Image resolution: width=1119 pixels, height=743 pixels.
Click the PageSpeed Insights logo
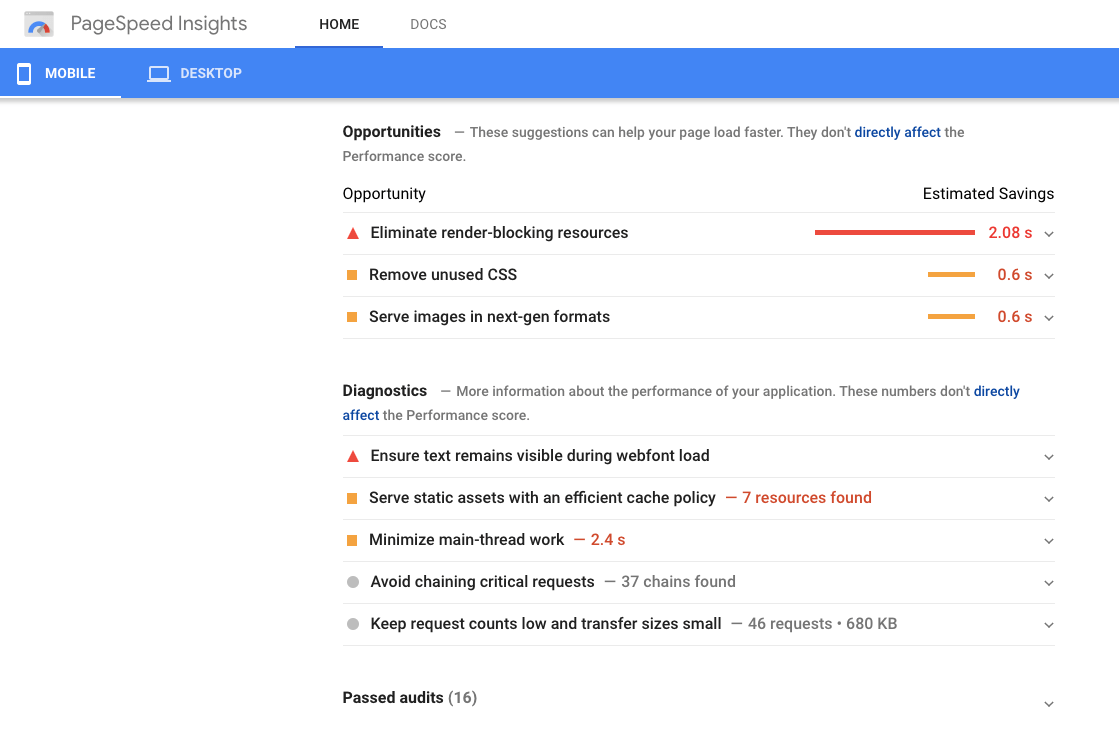click(38, 22)
